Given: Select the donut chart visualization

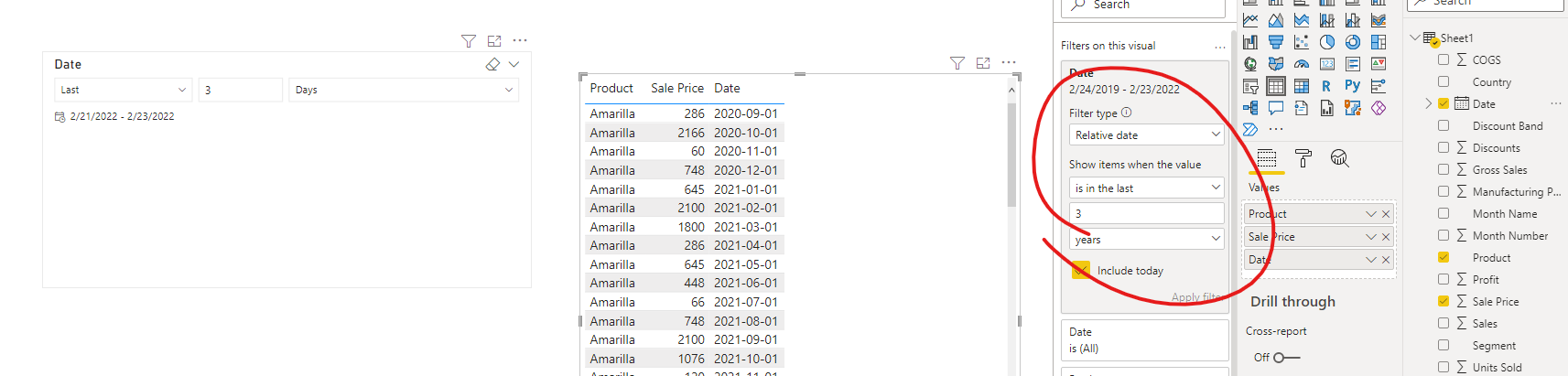Looking at the screenshot, I should tap(1353, 42).
